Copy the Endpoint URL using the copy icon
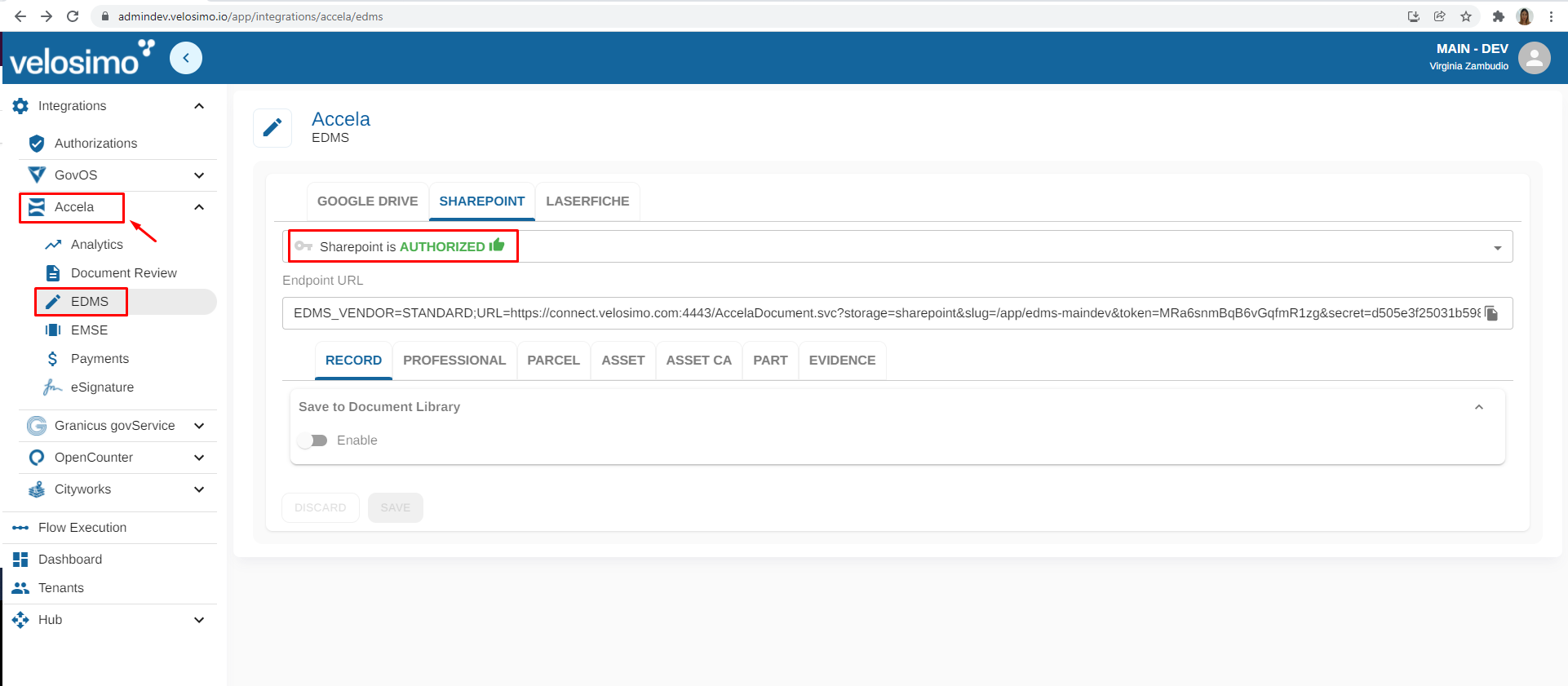 (x=1491, y=313)
